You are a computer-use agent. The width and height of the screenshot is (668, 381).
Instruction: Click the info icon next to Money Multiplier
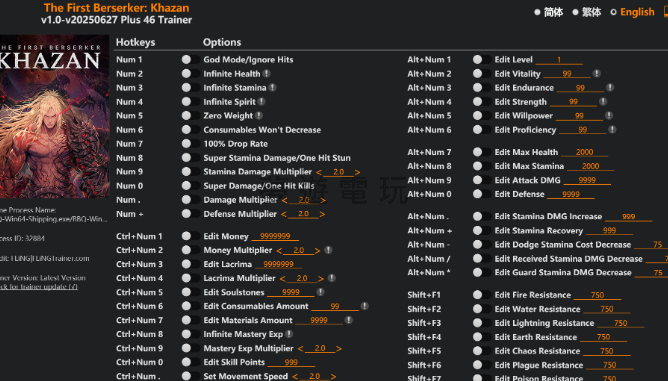328,250
